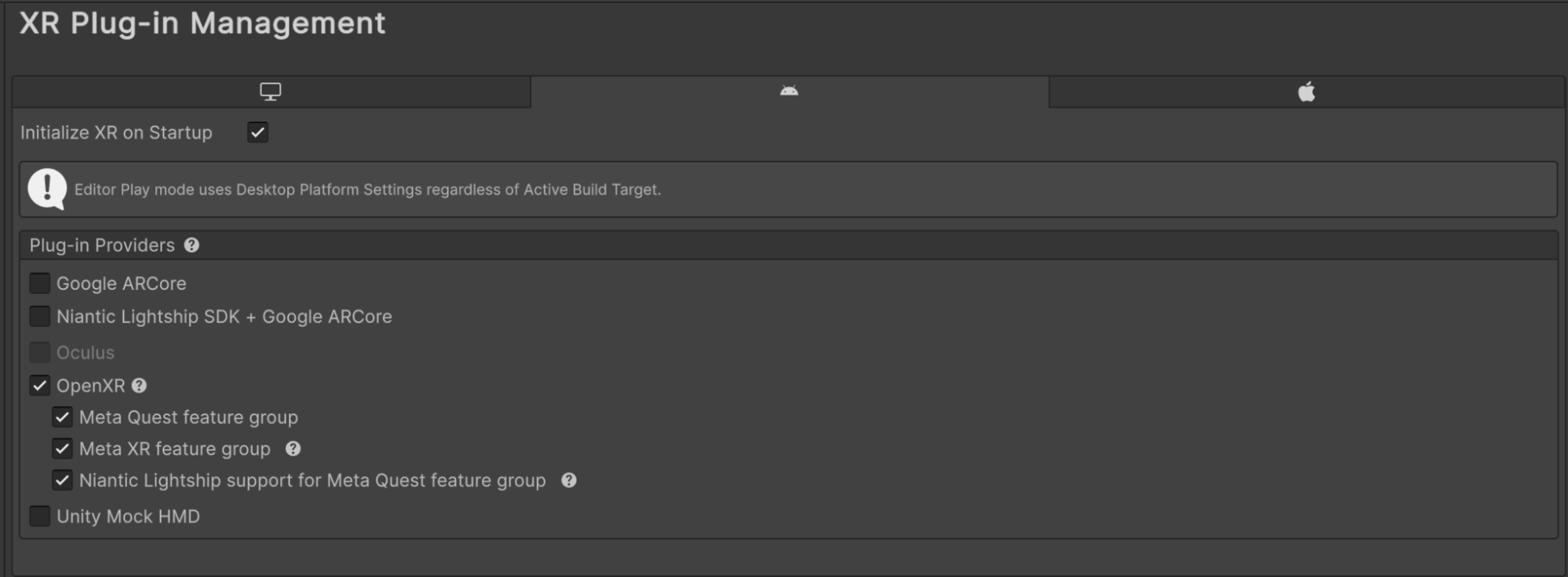Uncheck Initialize XR on Startup
This screenshot has width=1568, height=577.
[x=258, y=132]
